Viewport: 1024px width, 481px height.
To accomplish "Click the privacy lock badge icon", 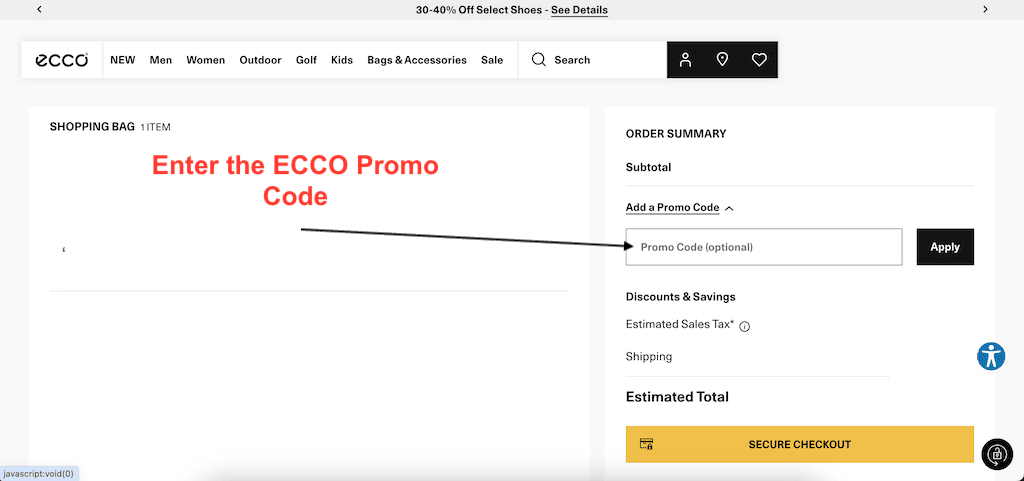I will [997, 453].
